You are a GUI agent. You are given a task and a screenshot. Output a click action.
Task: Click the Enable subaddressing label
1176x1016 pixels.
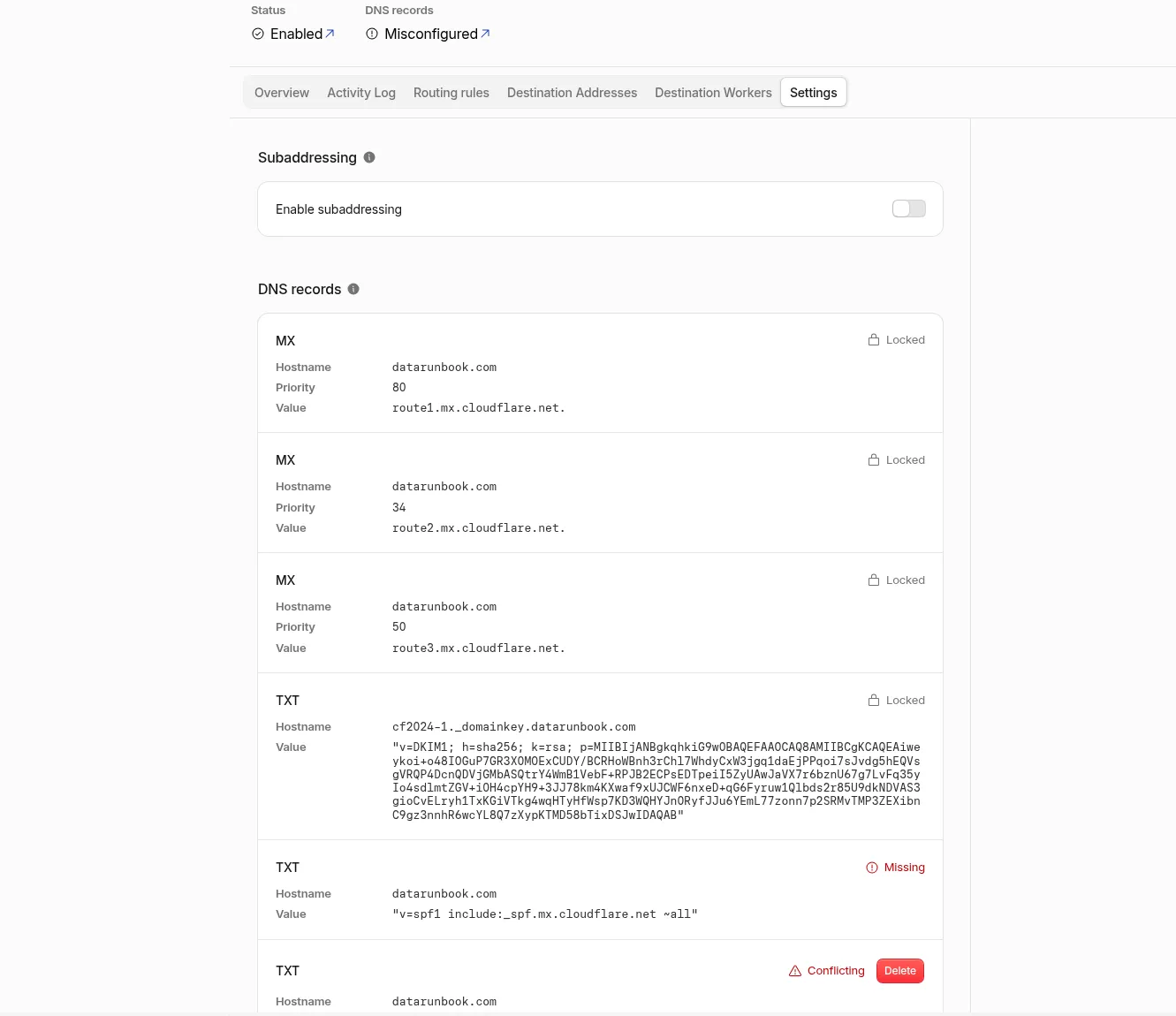click(338, 209)
